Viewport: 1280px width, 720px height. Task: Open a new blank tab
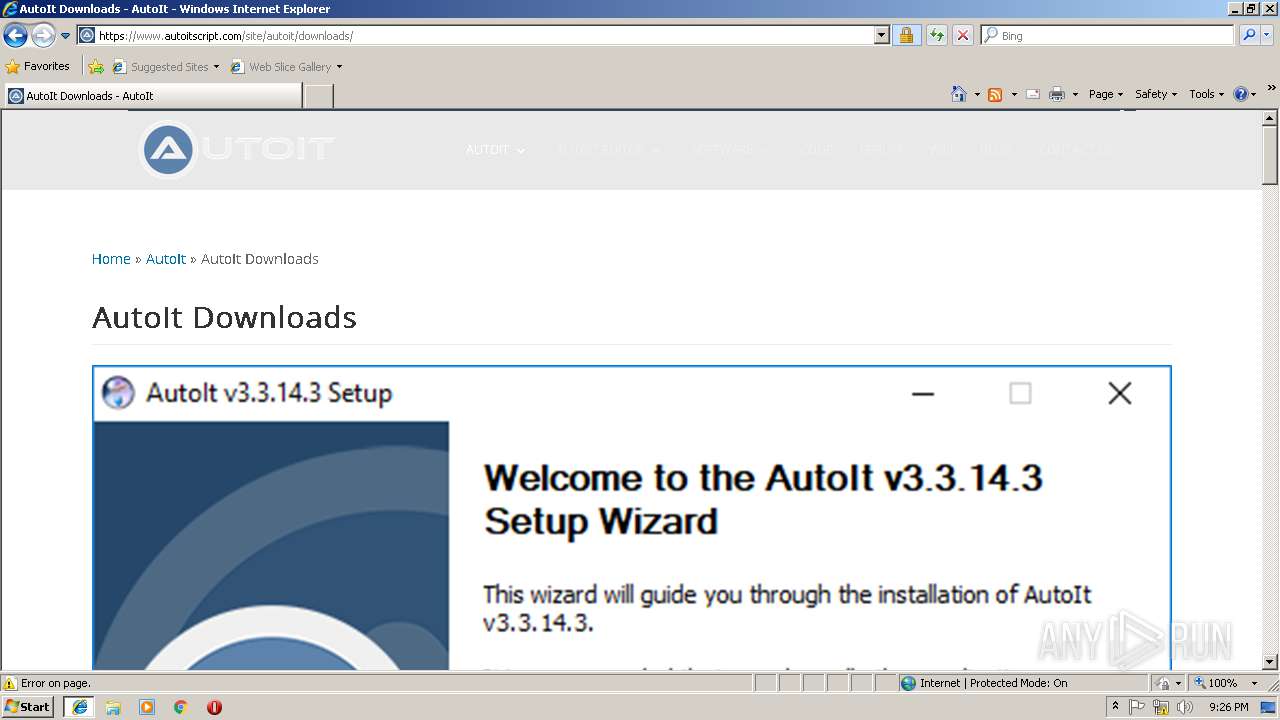318,96
